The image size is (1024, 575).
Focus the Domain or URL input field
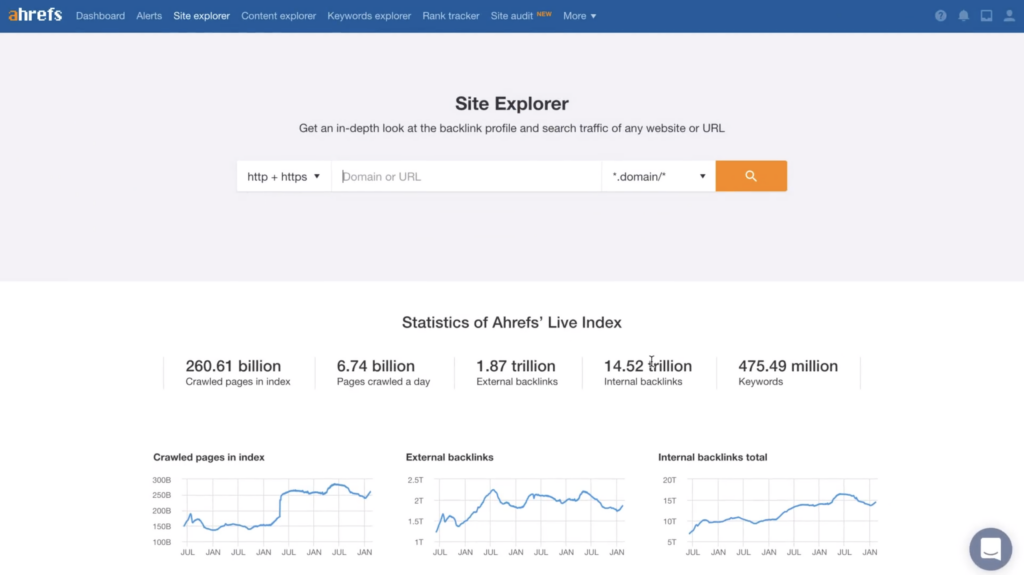tap(466, 176)
